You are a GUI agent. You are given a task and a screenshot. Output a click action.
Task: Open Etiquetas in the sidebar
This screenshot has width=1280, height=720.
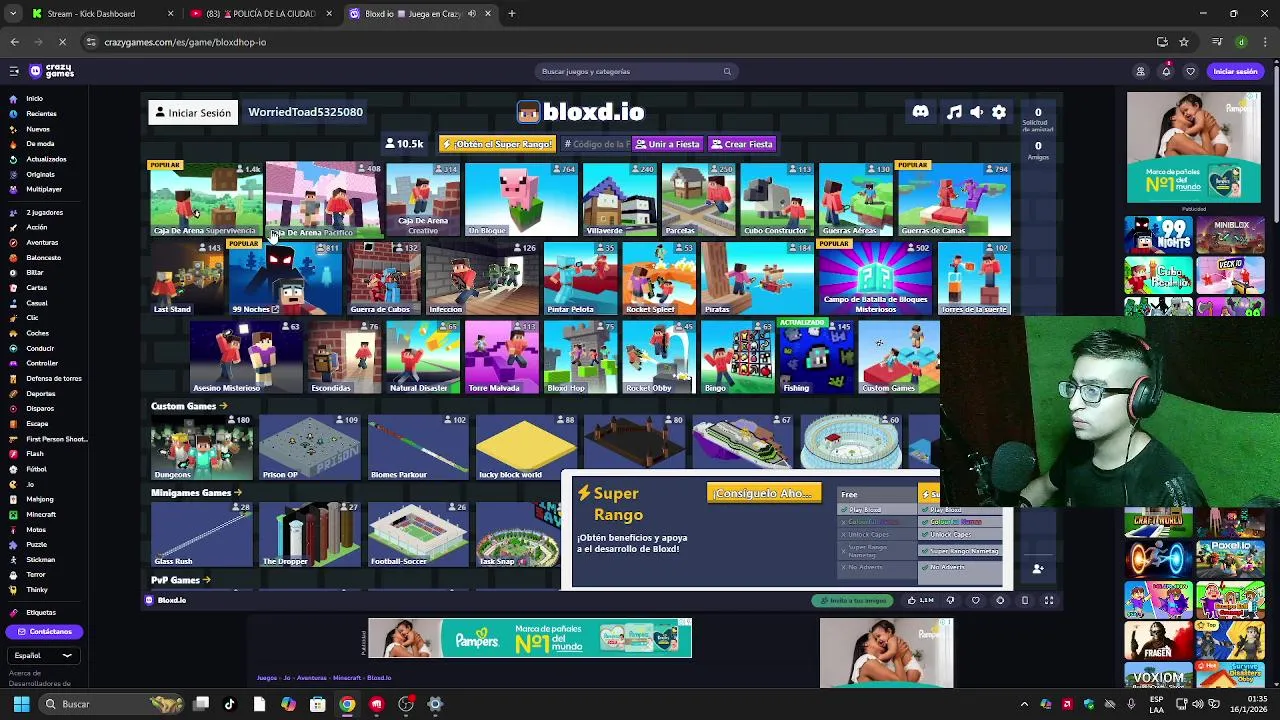[x=40, y=612]
